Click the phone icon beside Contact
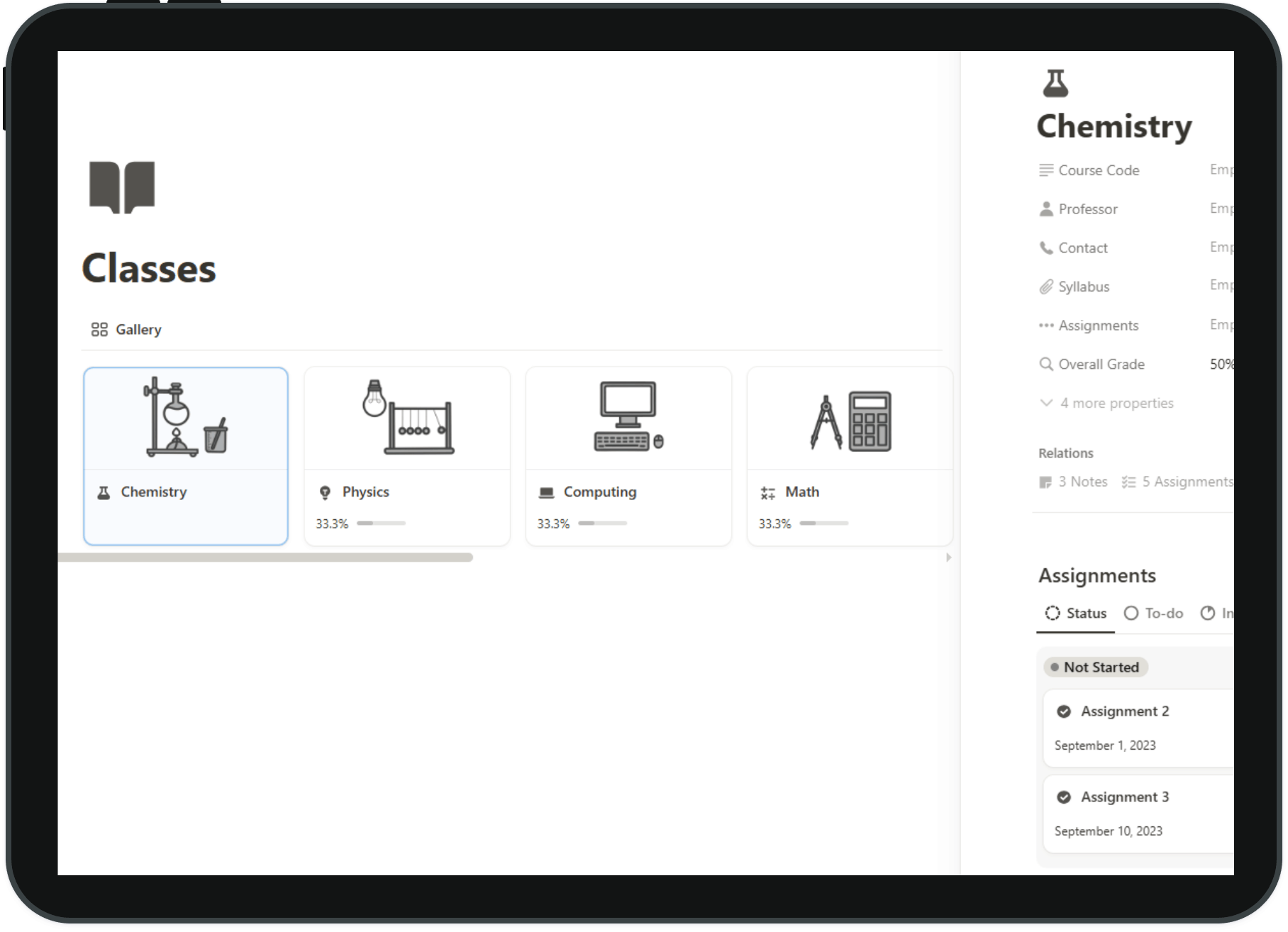This screenshot has height=932, width=1288. click(1046, 248)
